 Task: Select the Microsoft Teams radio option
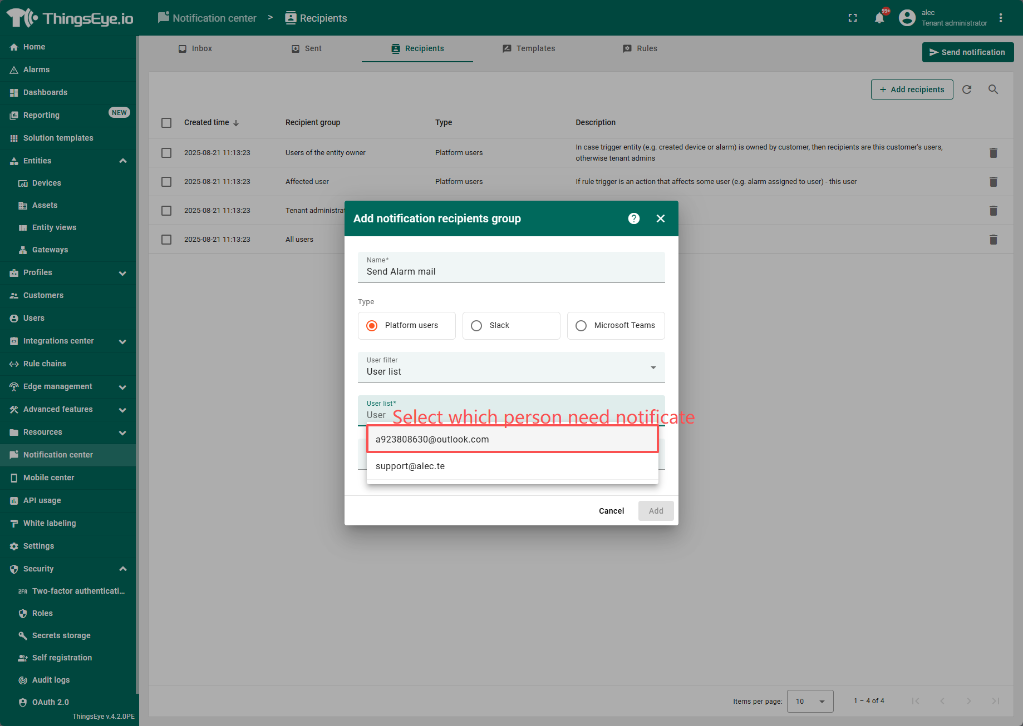point(581,326)
